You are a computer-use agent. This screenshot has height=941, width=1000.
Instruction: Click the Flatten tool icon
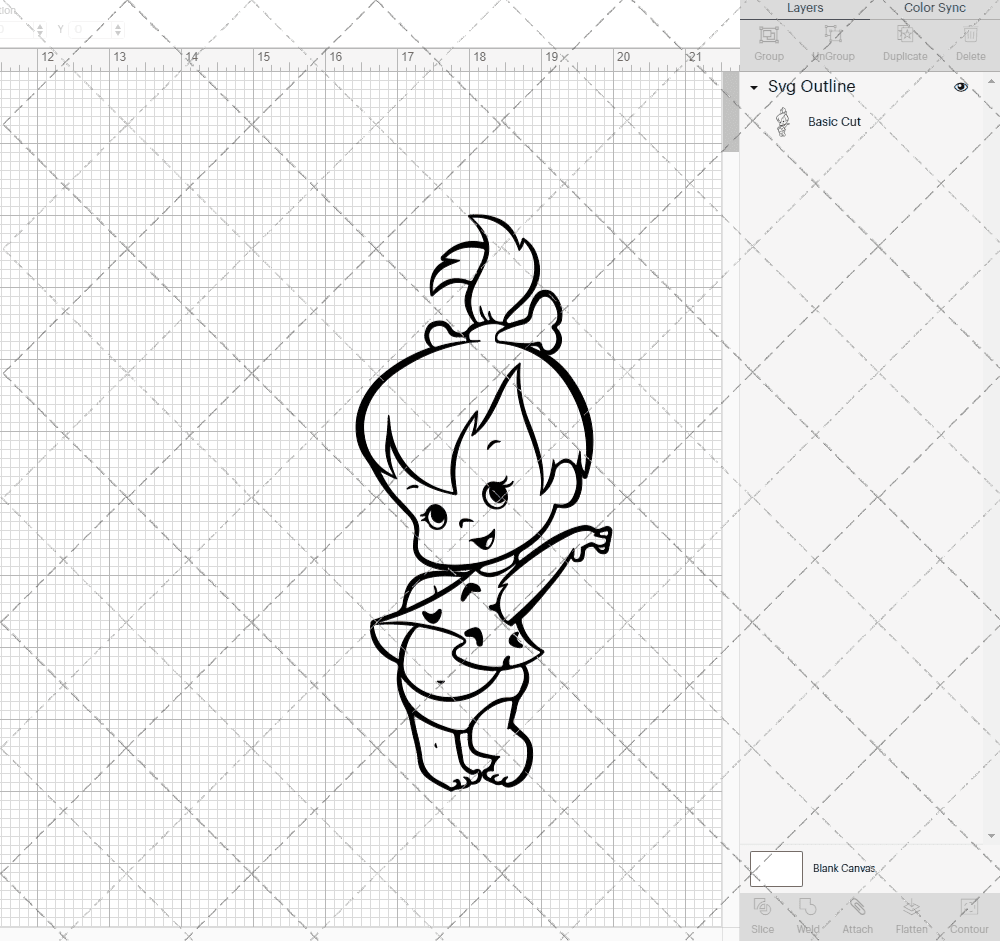click(911, 907)
